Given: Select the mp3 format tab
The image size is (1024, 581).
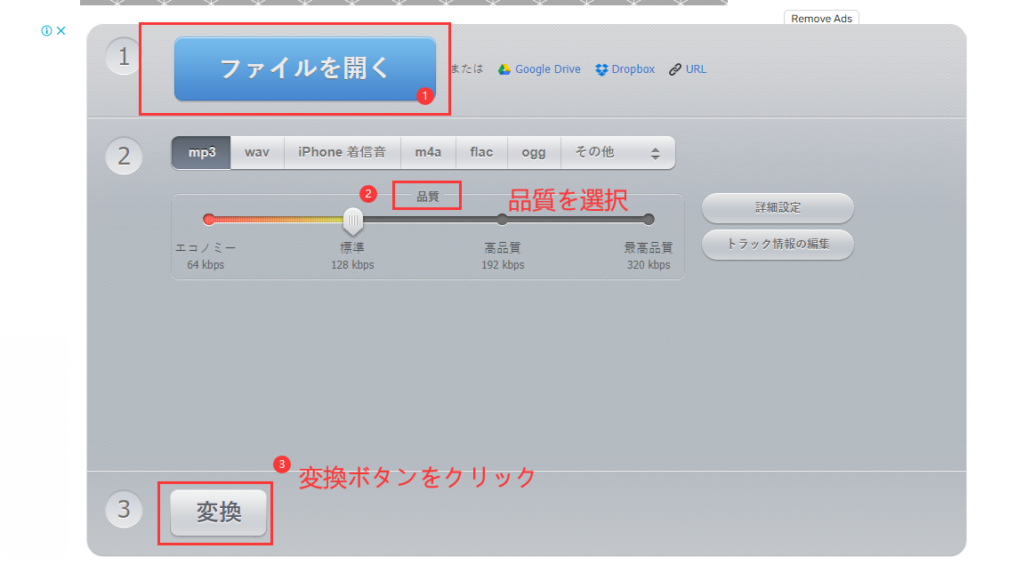Looking at the screenshot, I should [x=202, y=152].
